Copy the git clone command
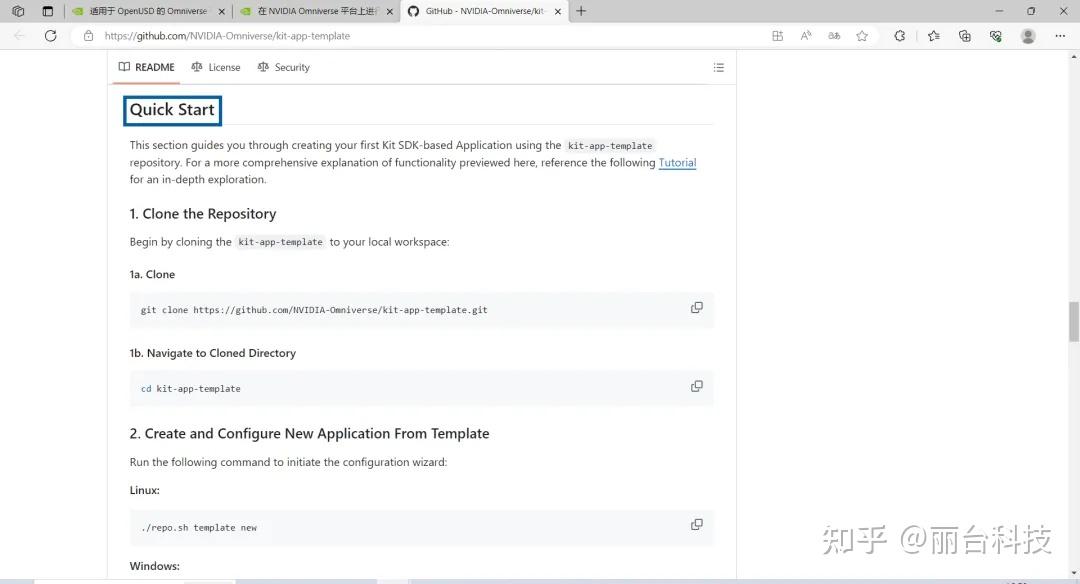This screenshot has height=584, width=1080. [697, 308]
